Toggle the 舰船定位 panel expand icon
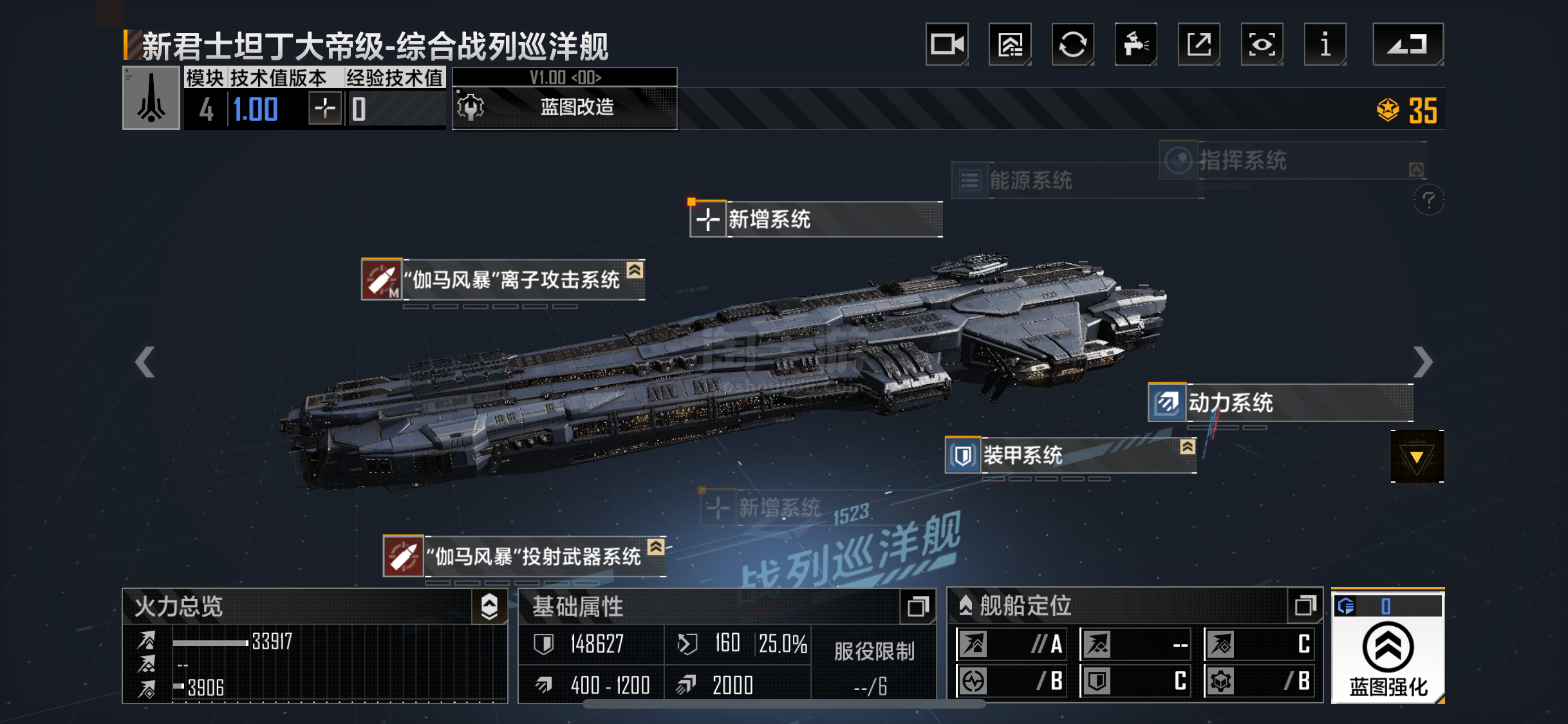The height and width of the screenshot is (724, 1568). 1305,606
